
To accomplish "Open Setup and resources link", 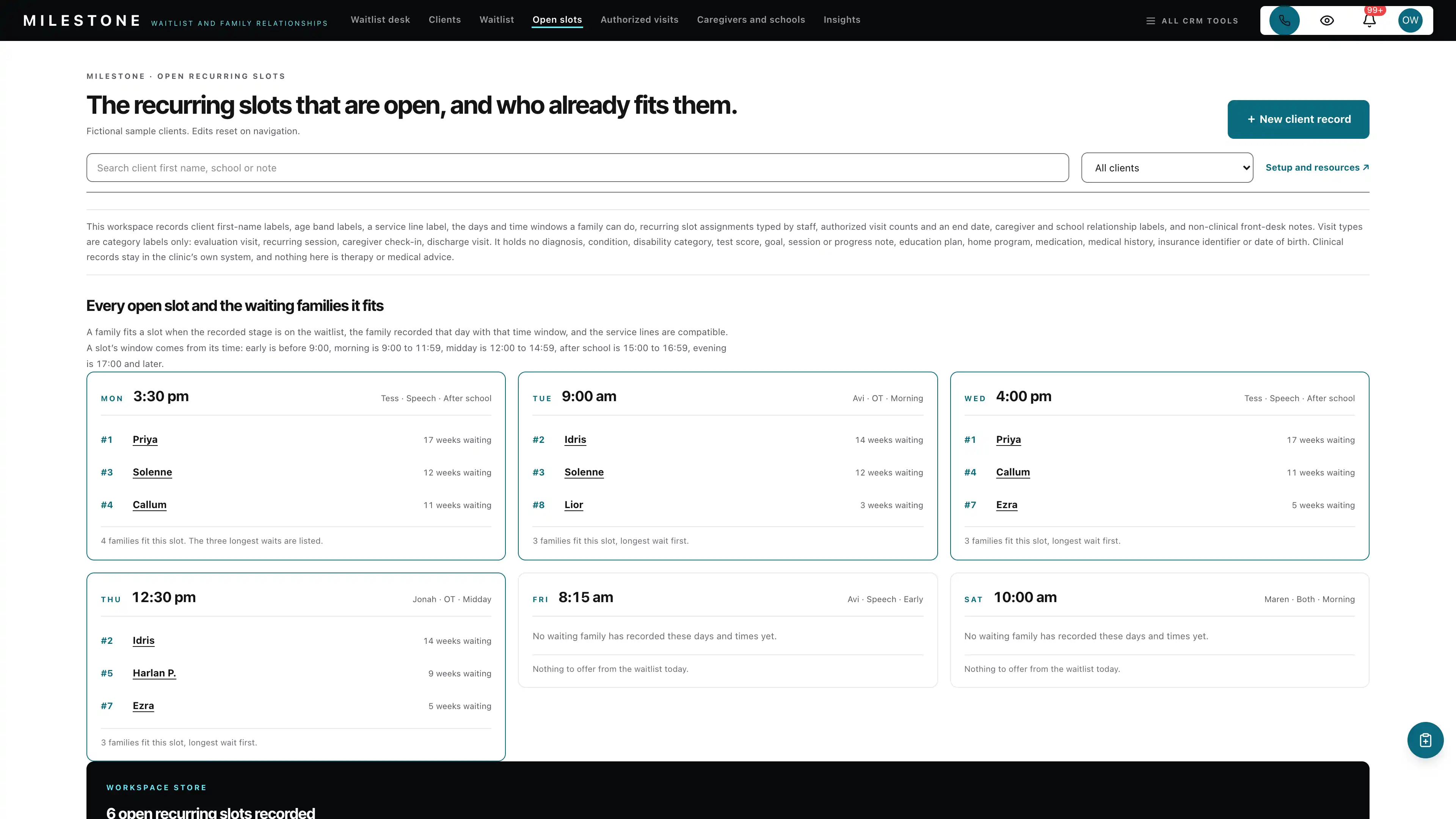I will pos(1317,167).
